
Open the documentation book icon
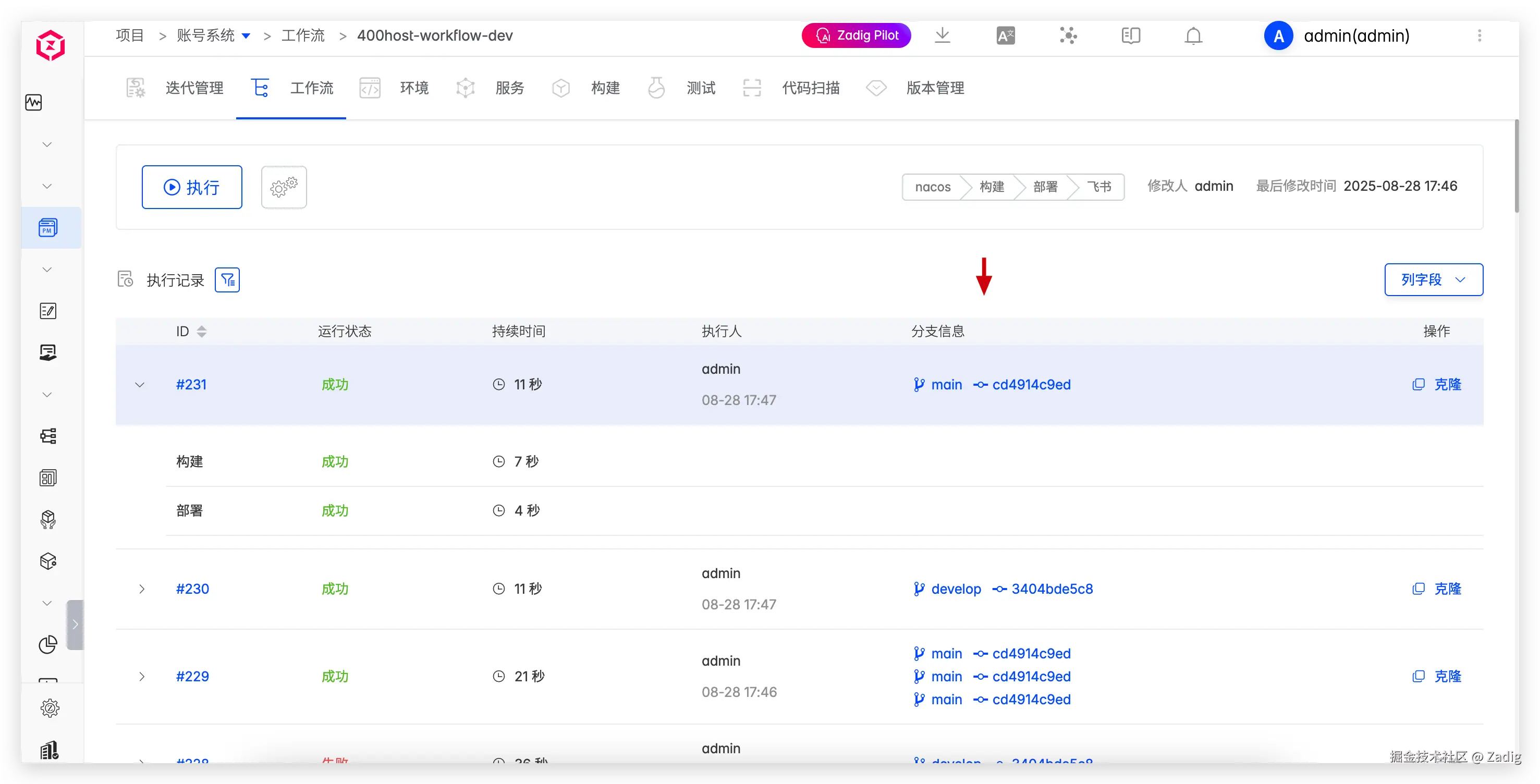pyautogui.click(x=1130, y=36)
